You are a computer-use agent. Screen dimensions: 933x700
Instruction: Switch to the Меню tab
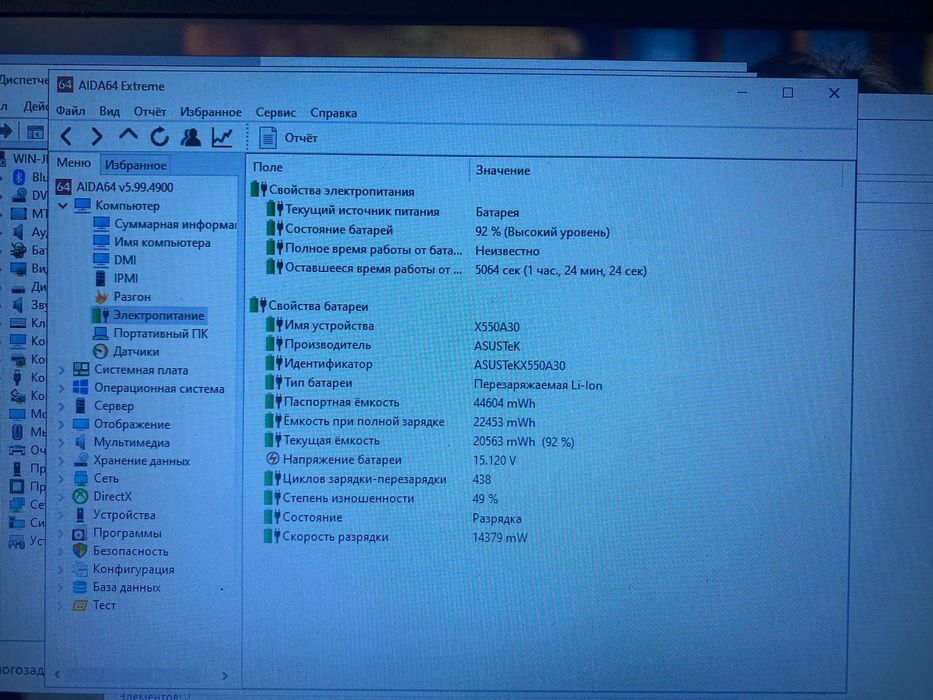pos(74,162)
